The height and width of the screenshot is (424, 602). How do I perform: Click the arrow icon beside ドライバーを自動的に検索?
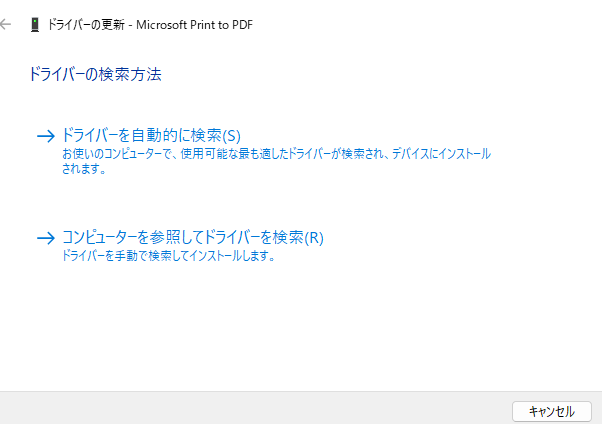click(x=44, y=136)
